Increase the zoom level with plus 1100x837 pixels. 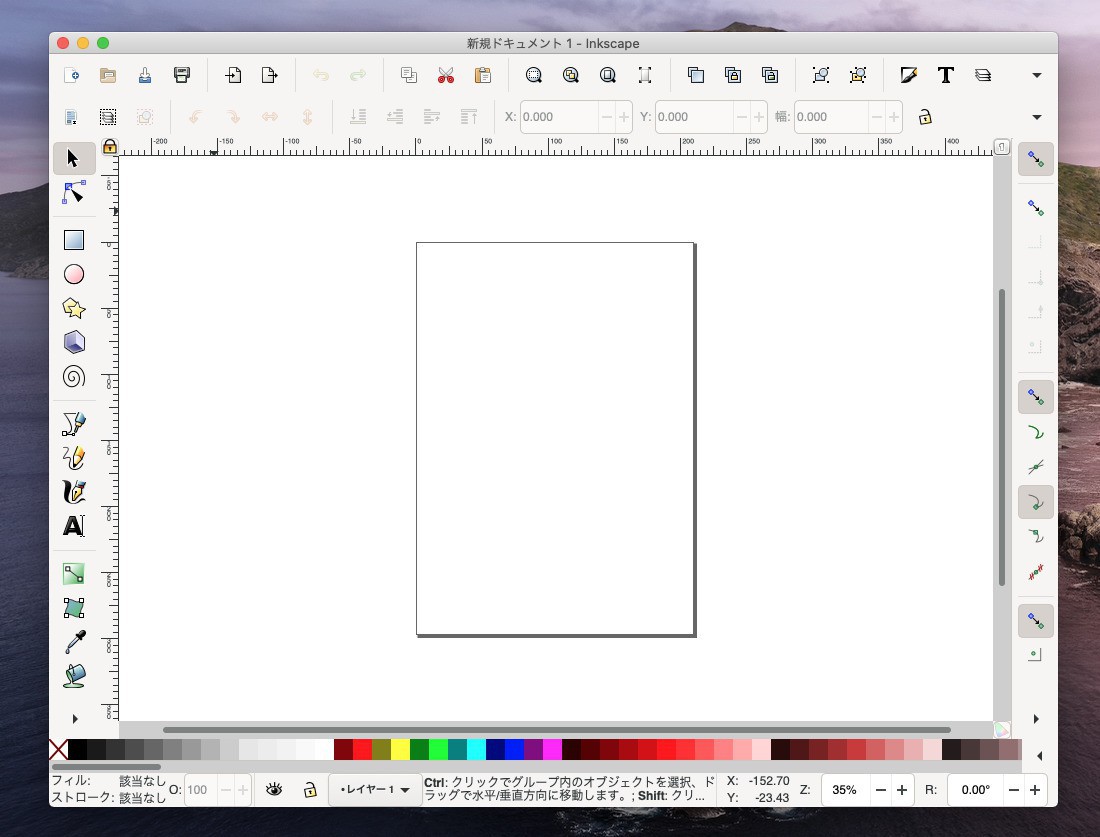[902, 790]
